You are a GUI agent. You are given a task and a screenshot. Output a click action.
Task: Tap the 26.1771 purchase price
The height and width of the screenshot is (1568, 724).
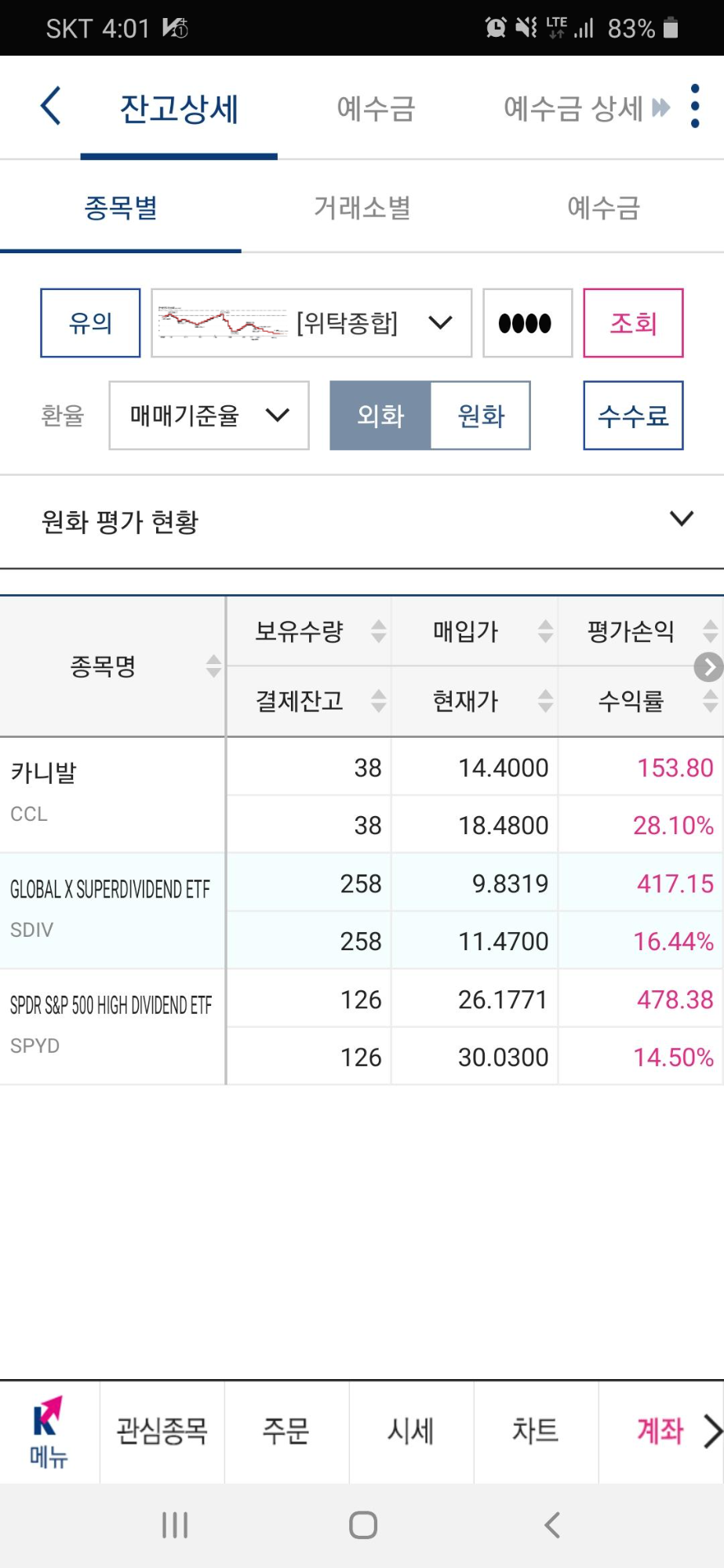504,1000
